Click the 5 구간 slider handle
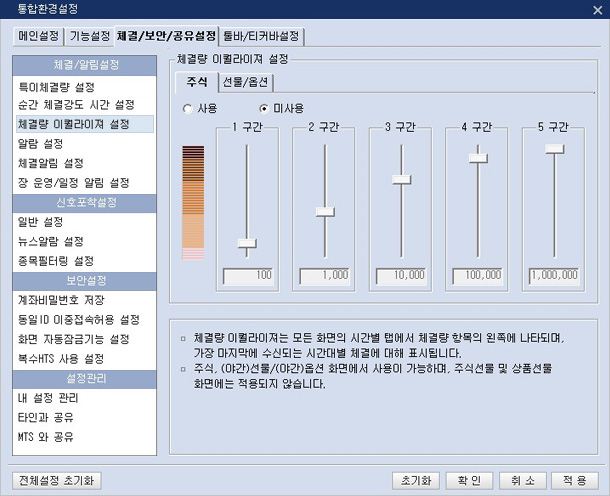 [555, 148]
